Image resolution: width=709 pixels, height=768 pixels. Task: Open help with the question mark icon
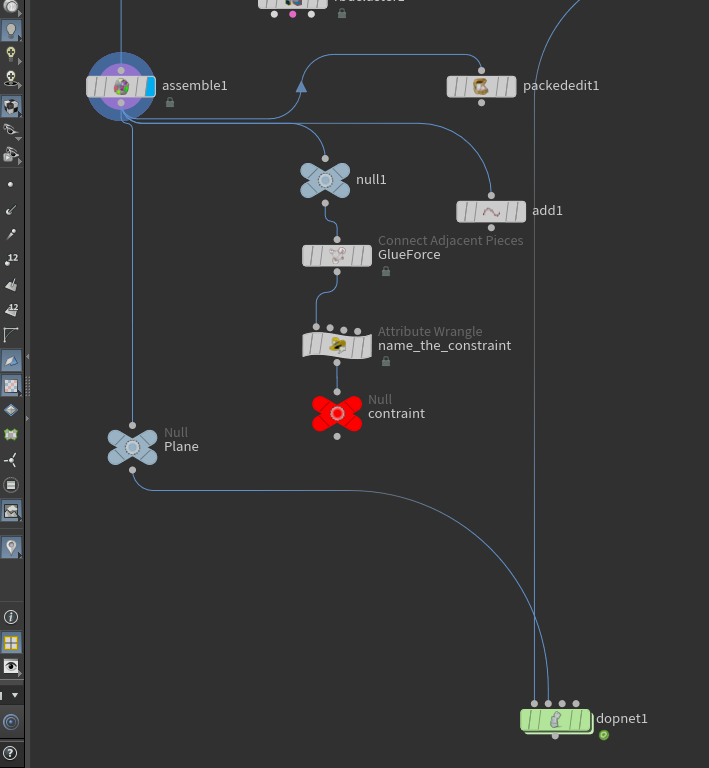11,753
